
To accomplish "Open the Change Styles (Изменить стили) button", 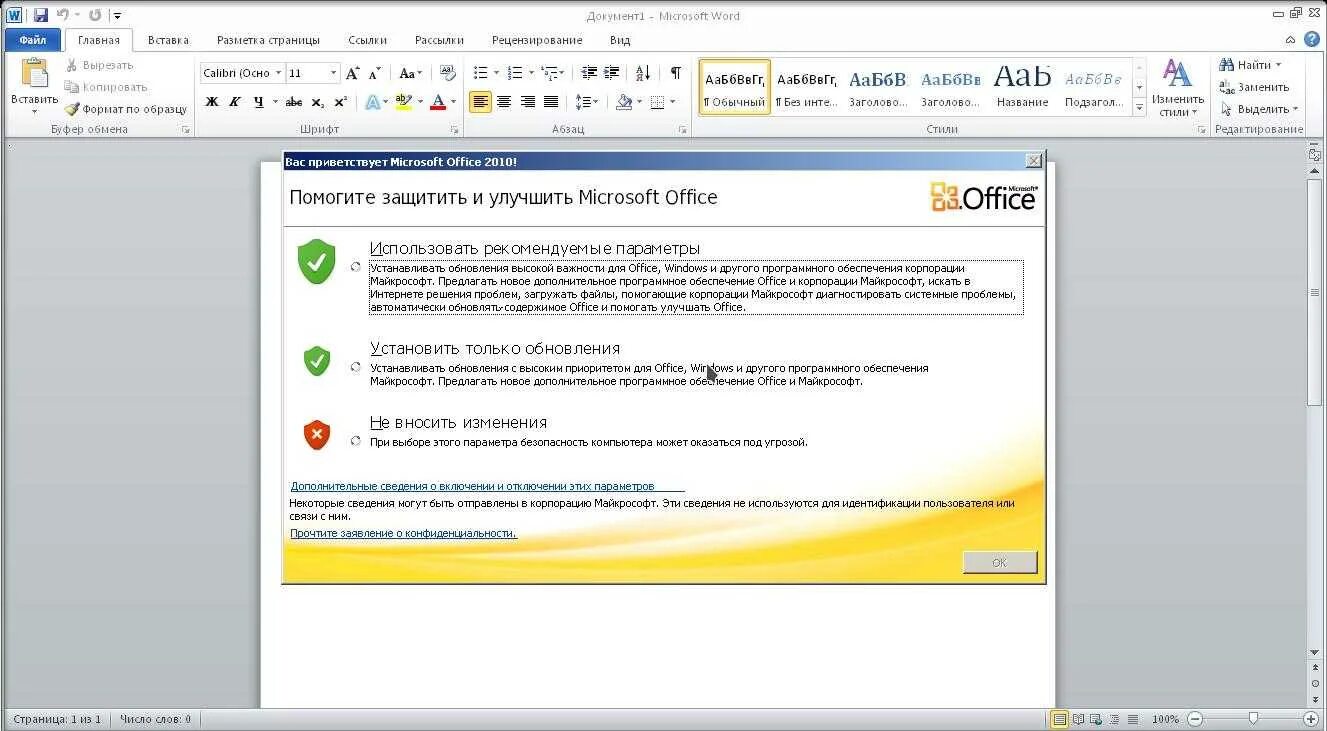I will coord(1177,88).
